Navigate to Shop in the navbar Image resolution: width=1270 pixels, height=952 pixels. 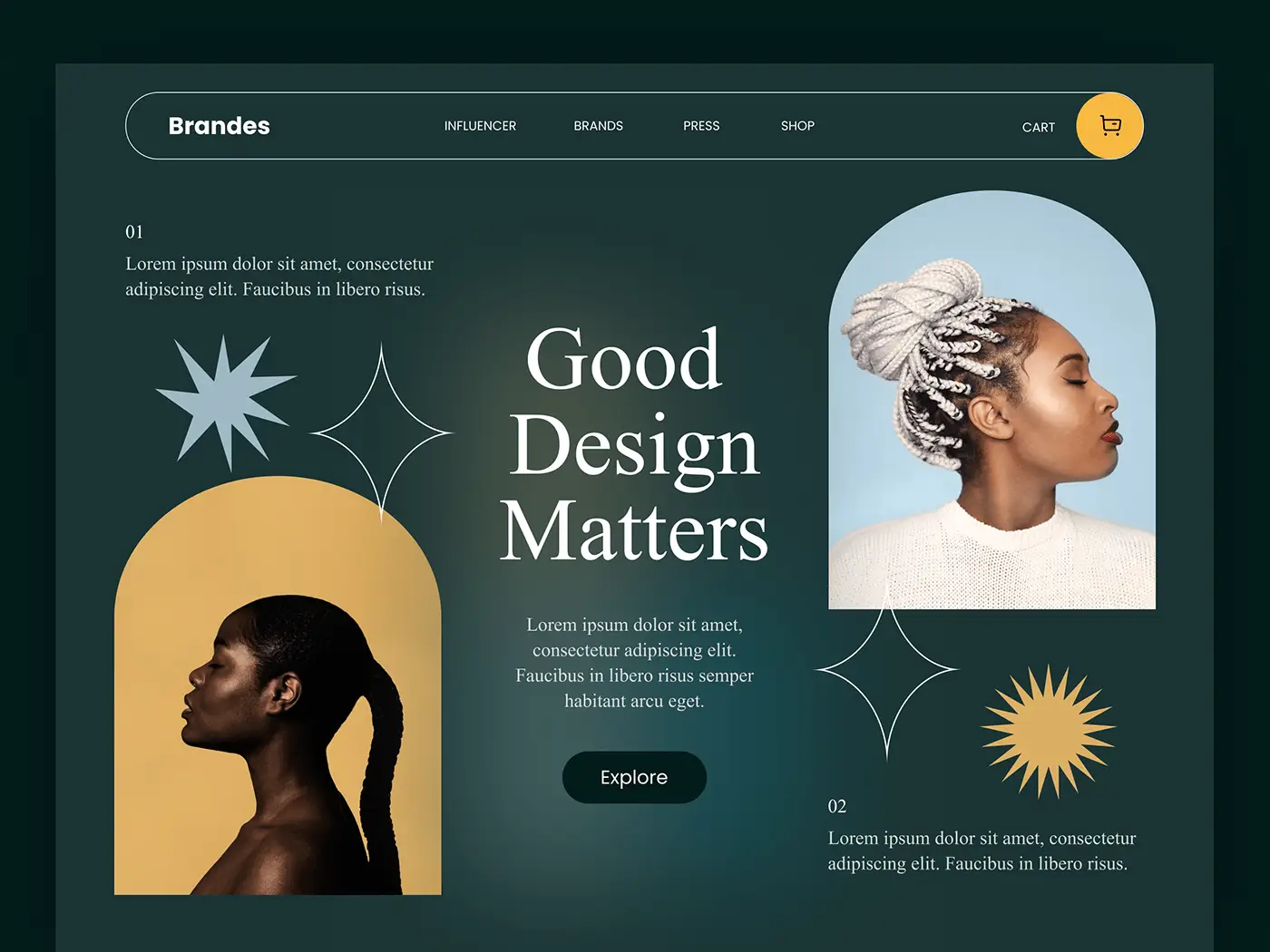[797, 126]
